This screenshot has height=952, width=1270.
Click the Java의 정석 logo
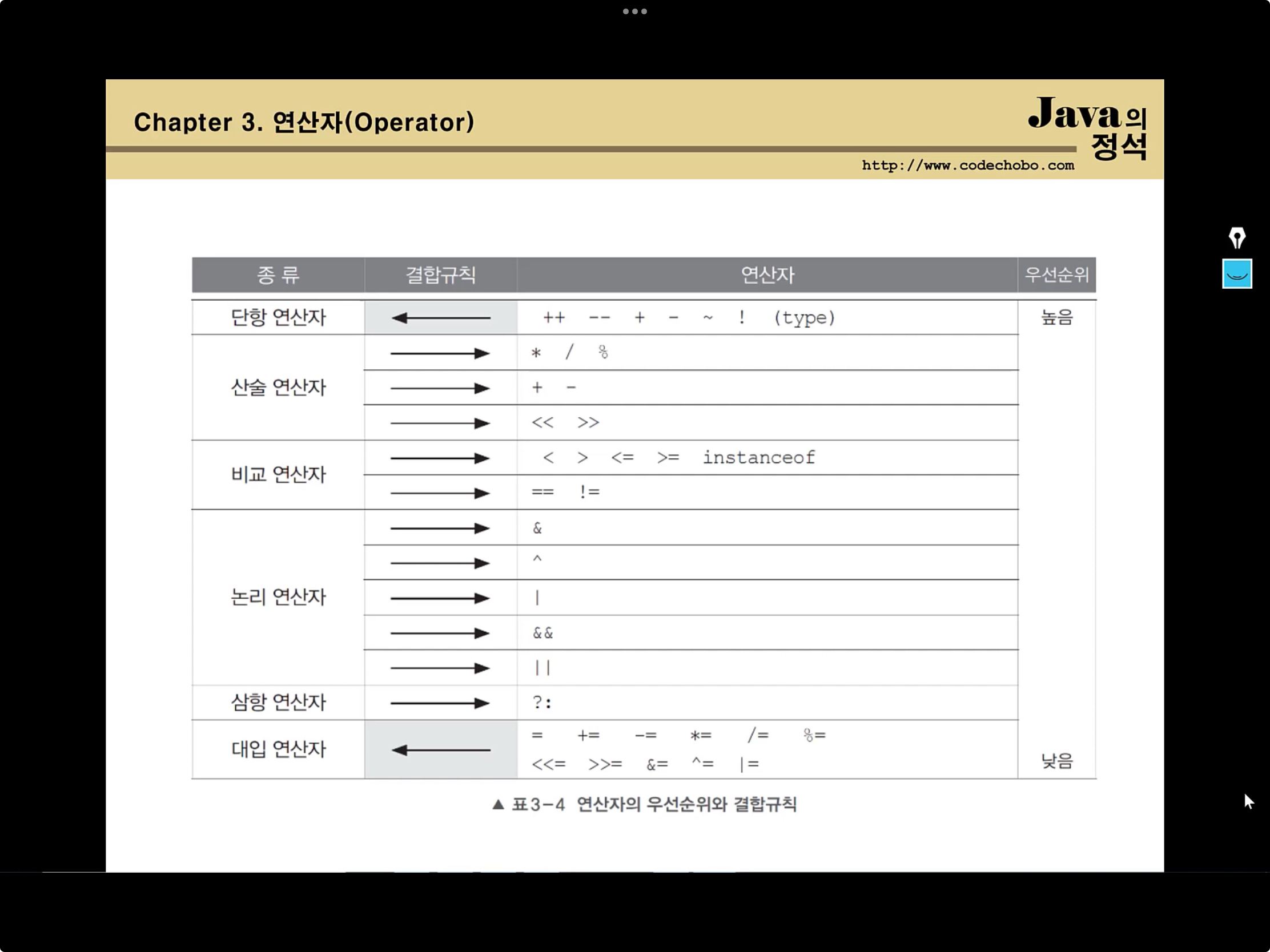pos(1087,128)
